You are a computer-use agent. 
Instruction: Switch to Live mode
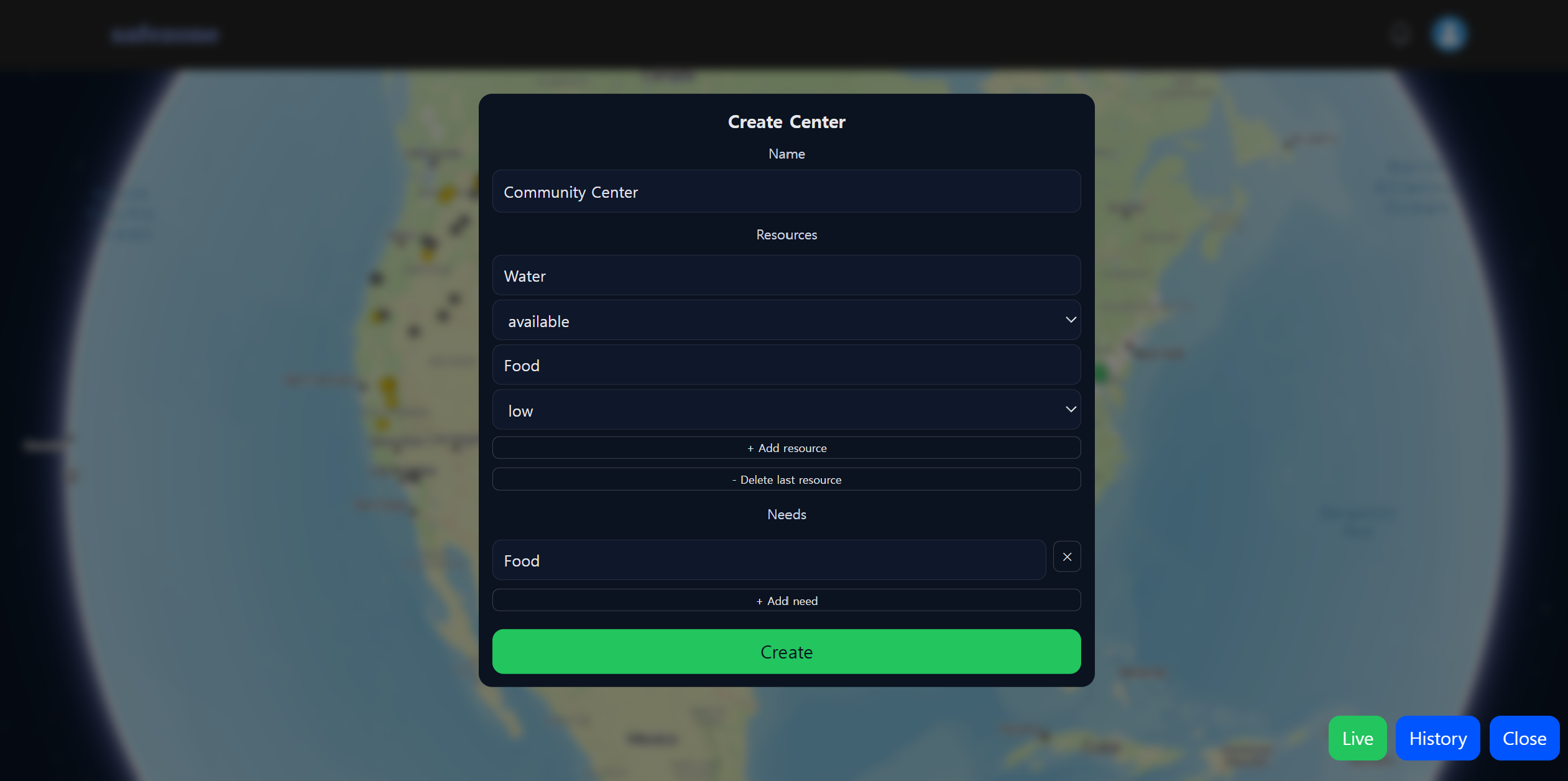click(x=1357, y=738)
